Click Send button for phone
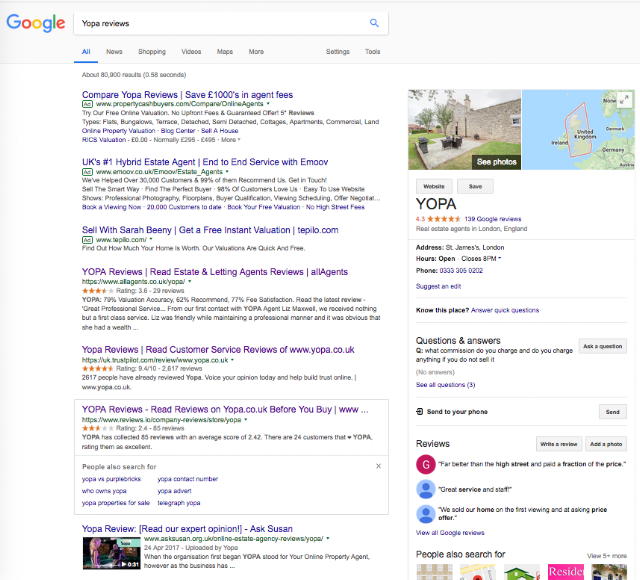The image size is (640, 580). [613, 412]
